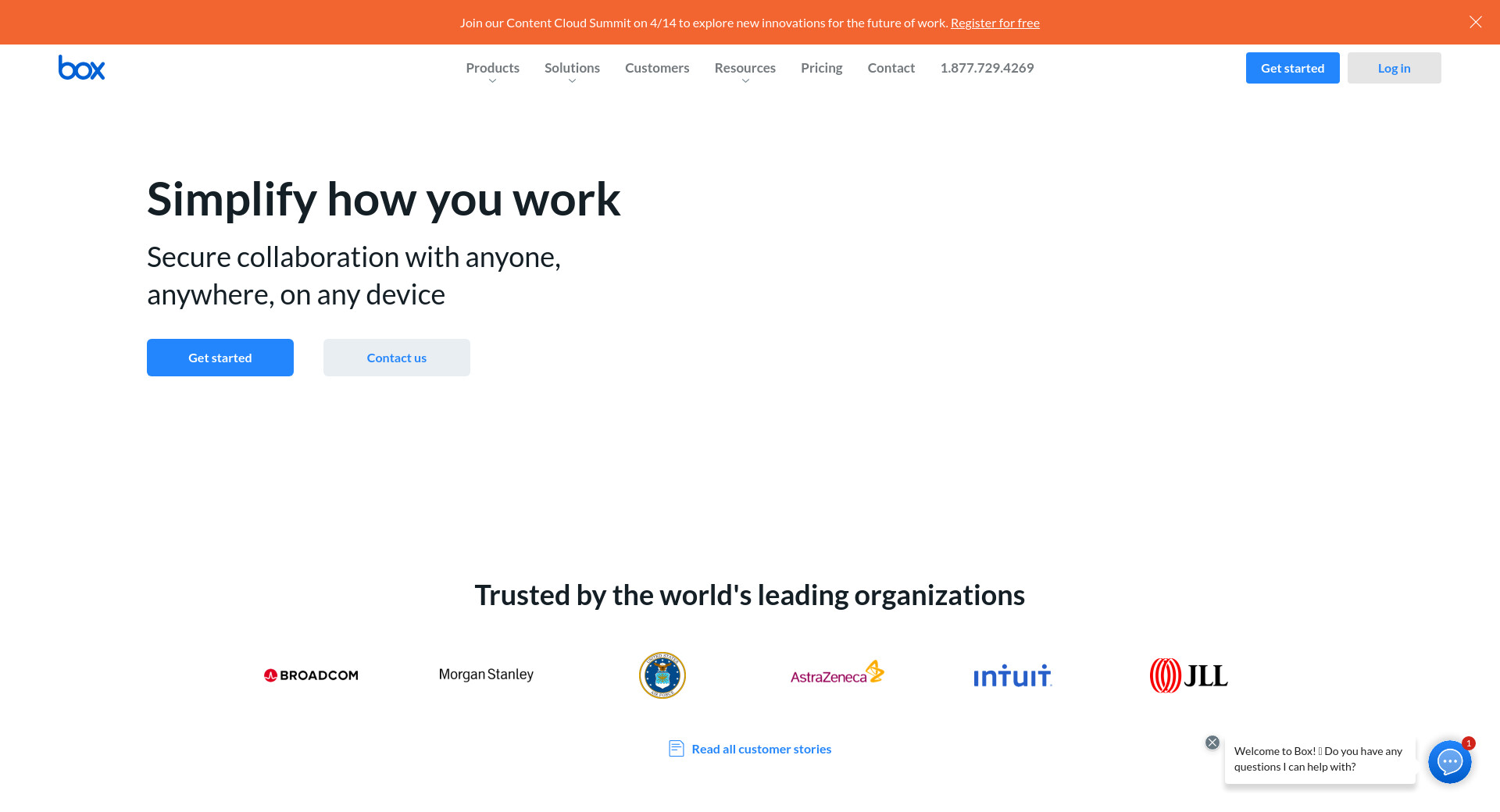Click the Simplify how you work headline

[384, 199]
